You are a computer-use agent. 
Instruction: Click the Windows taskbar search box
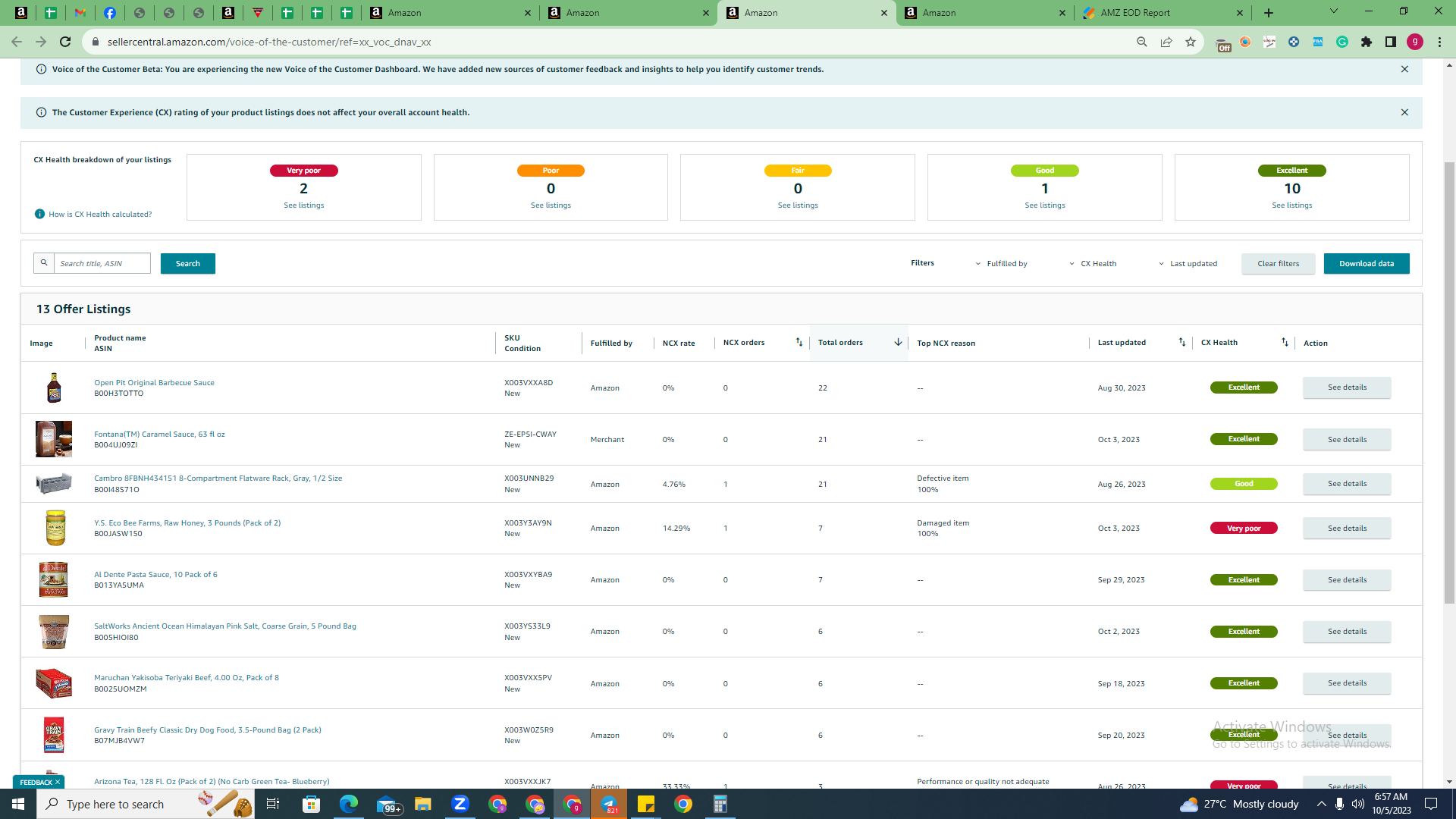point(146,804)
